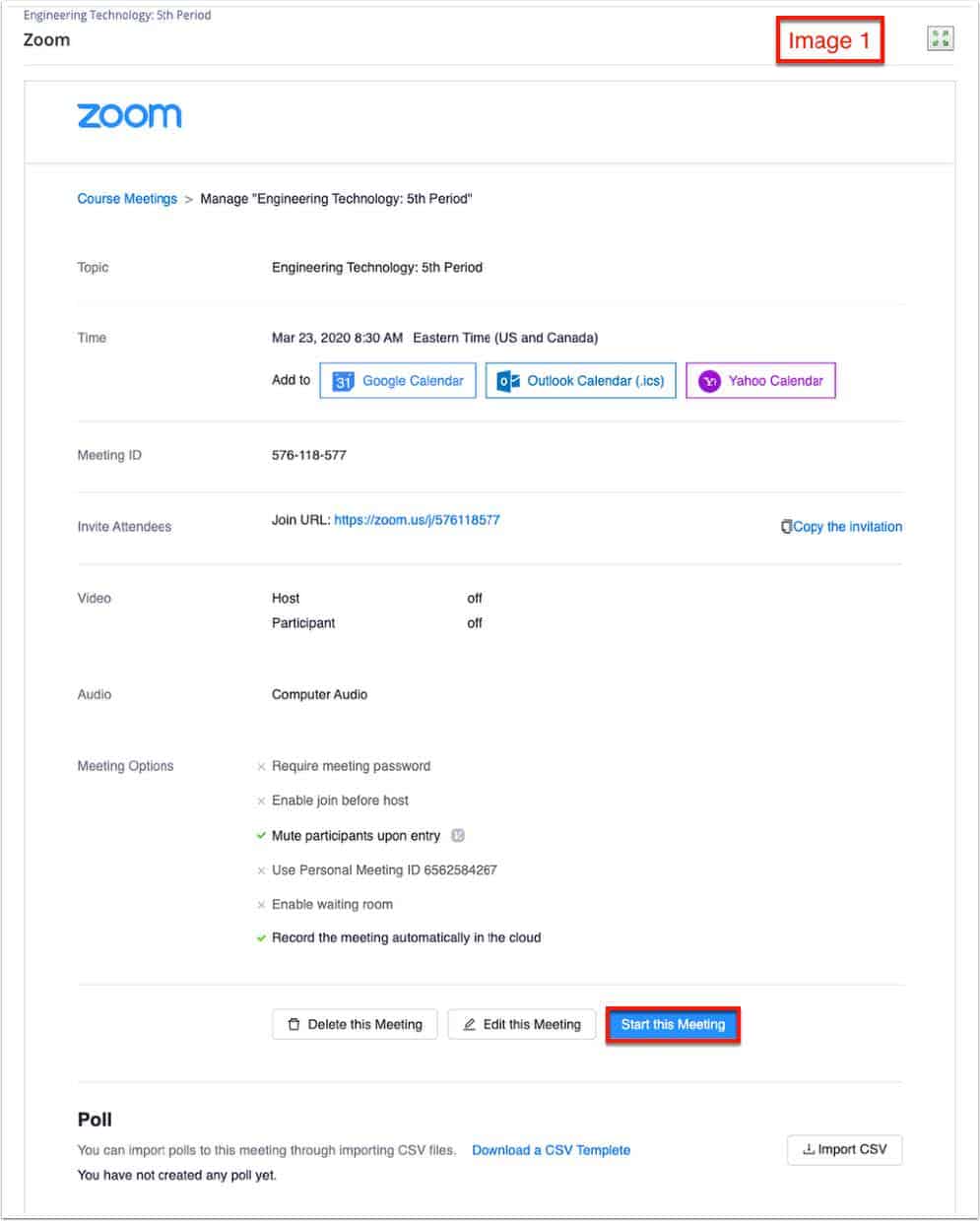Viewport: 980px width, 1221px height.
Task: Click breadcrumb text Manage "Engineering Technology: 5th Period"
Action: [x=337, y=199]
